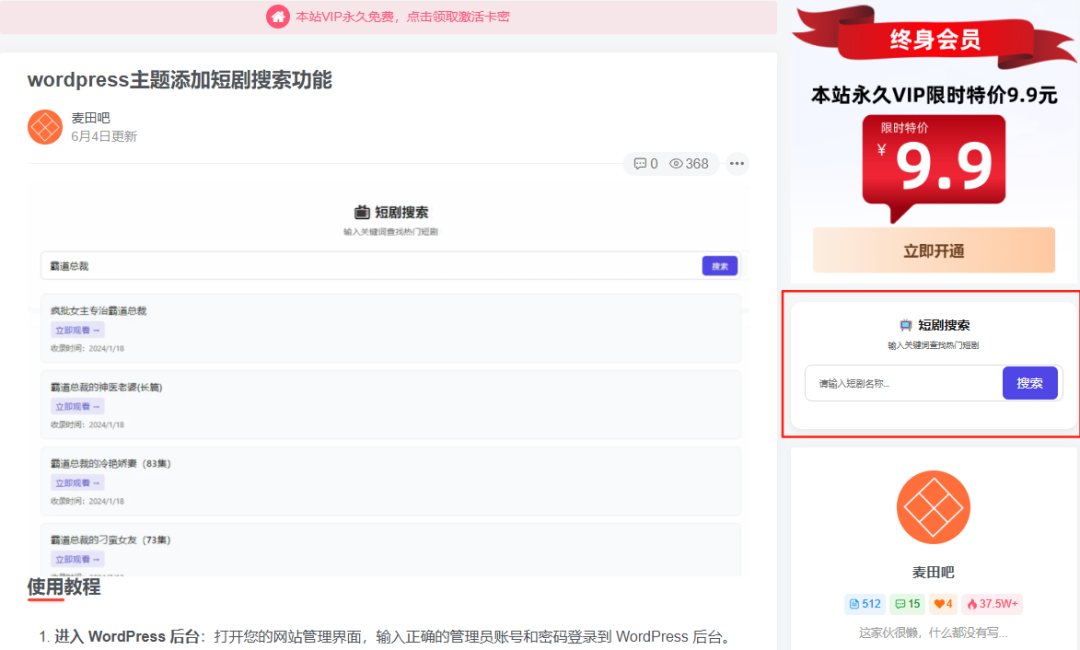
Task: Click the 9.9 limited-price tag graphic
Action: click(933, 167)
